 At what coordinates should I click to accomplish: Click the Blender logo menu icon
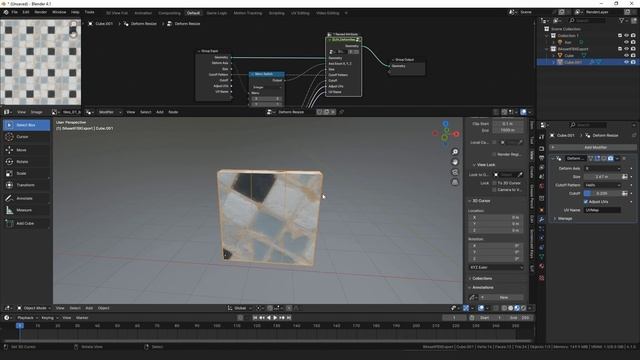coord(6,13)
